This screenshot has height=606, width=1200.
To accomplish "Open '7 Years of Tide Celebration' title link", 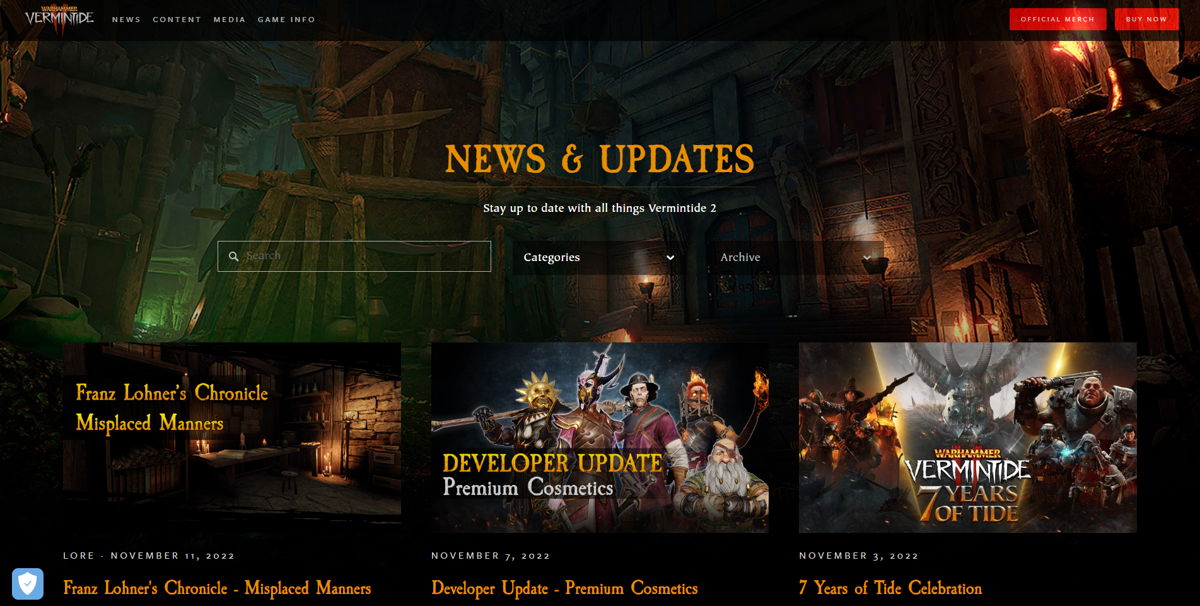I will point(890,588).
